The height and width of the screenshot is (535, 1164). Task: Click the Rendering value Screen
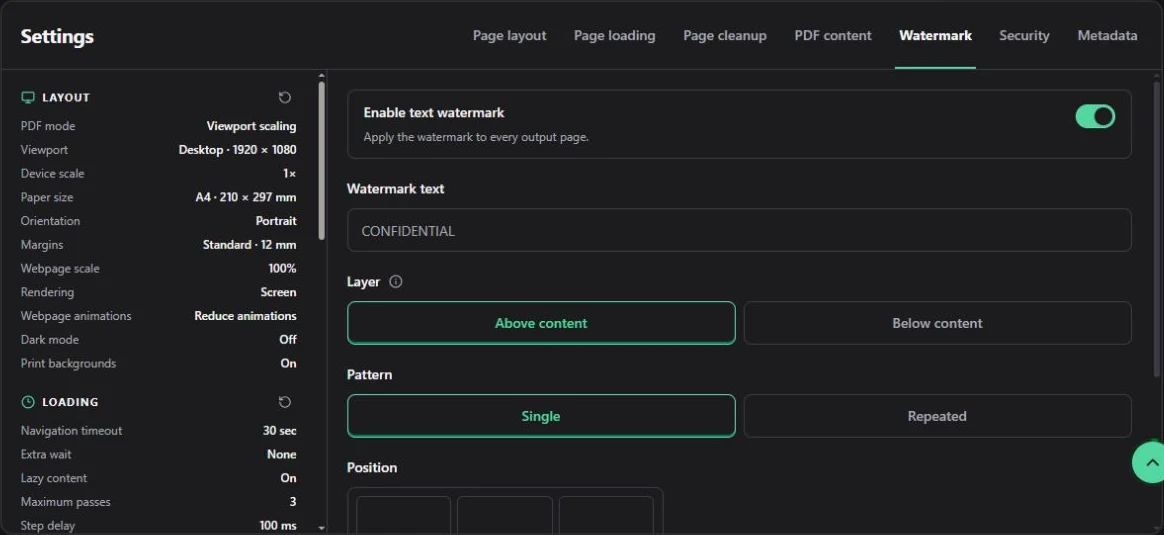click(x=278, y=292)
